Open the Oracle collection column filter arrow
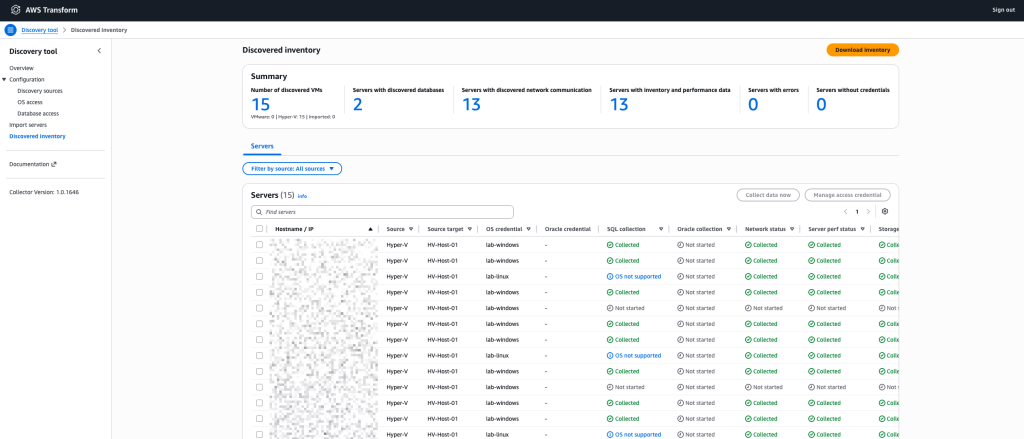 pos(729,229)
